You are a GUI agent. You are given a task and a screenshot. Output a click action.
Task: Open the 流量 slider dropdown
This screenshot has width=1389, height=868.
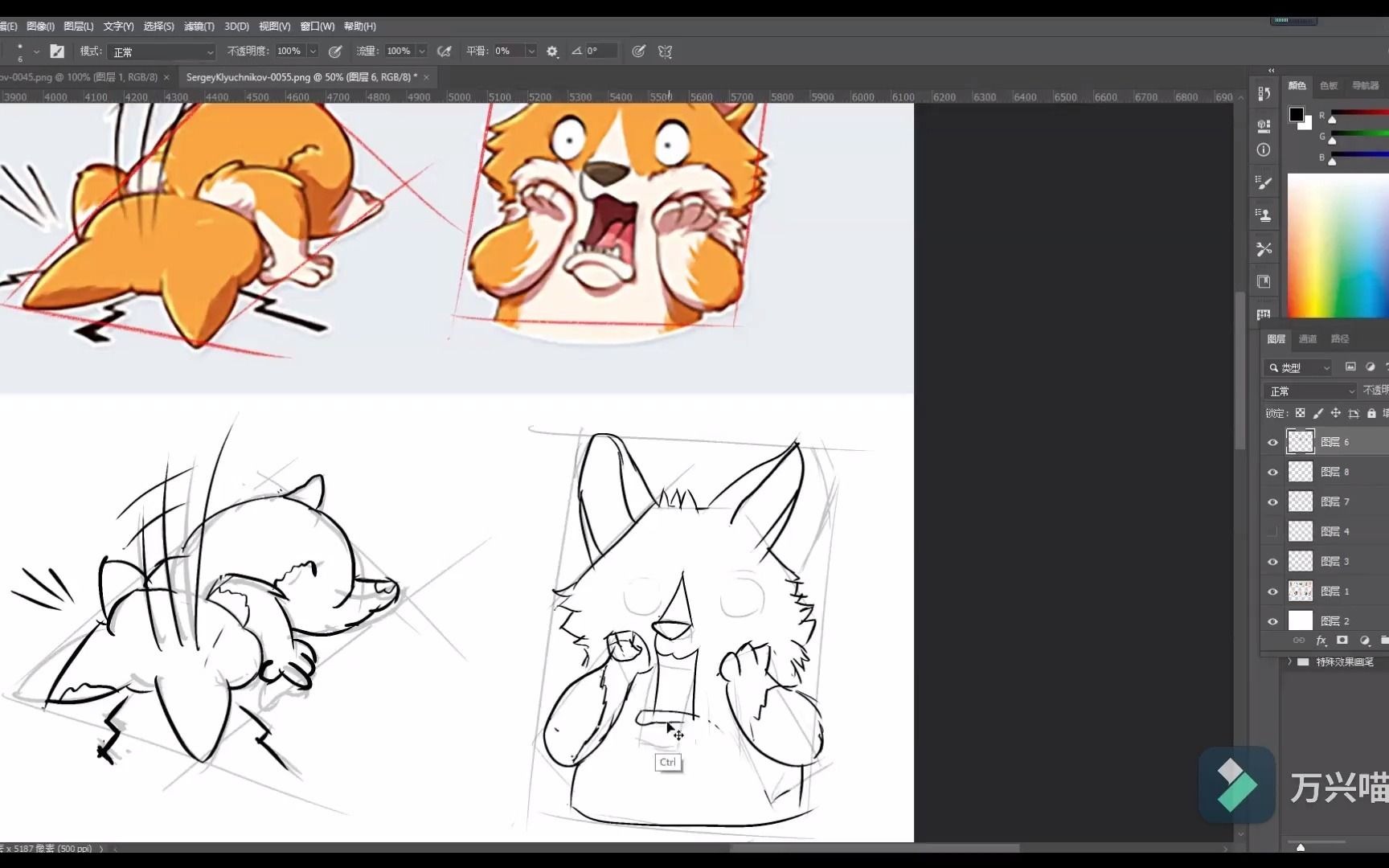[422, 51]
